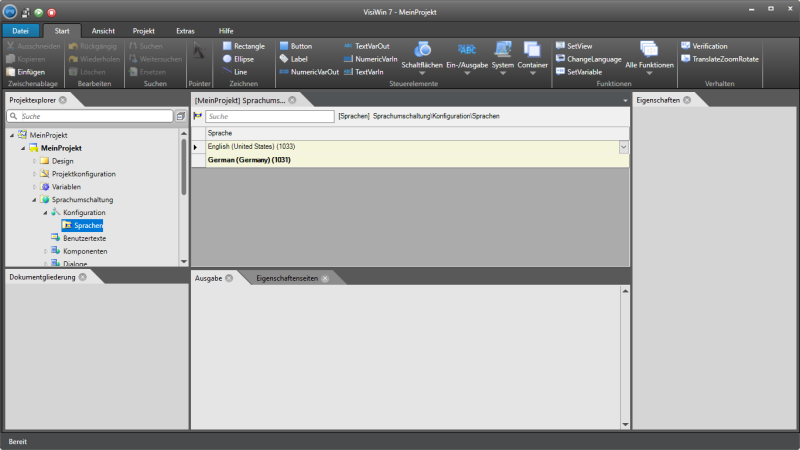Image resolution: width=800 pixels, height=450 pixels.
Task: Close the [MeinProjekt] Sprachums... document tab
Action: click(292, 100)
